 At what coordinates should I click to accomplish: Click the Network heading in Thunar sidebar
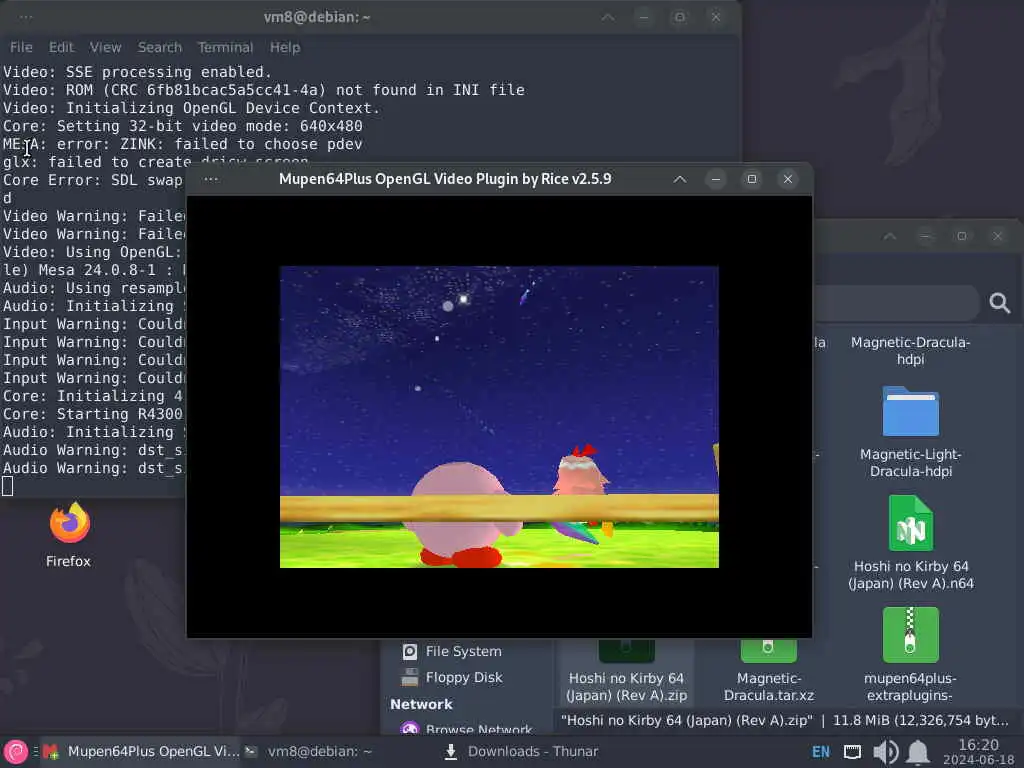pyautogui.click(x=421, y=704)
